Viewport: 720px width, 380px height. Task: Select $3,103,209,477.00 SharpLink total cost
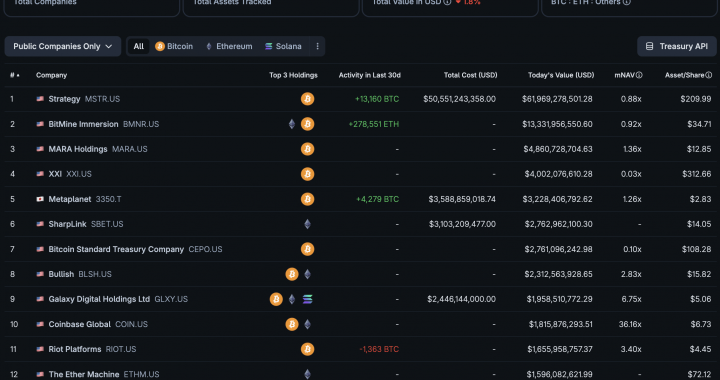coord(462,224)
